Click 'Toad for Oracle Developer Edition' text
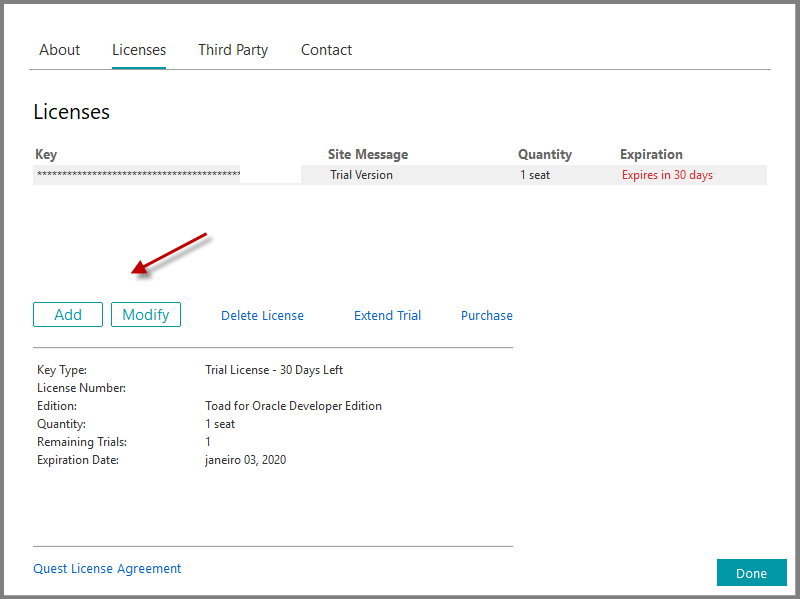 pos(293,406)
